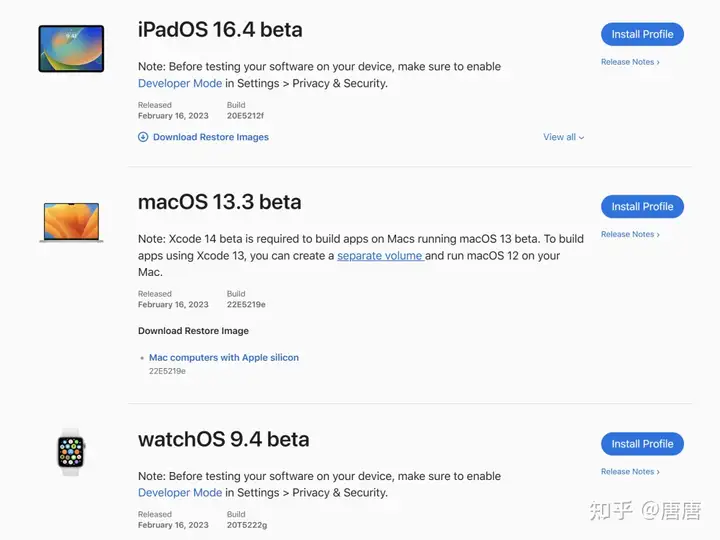Install Profile for watchOS 9.4 beta
The height and width of the screenshot is (540, 720).
(642, 444)
